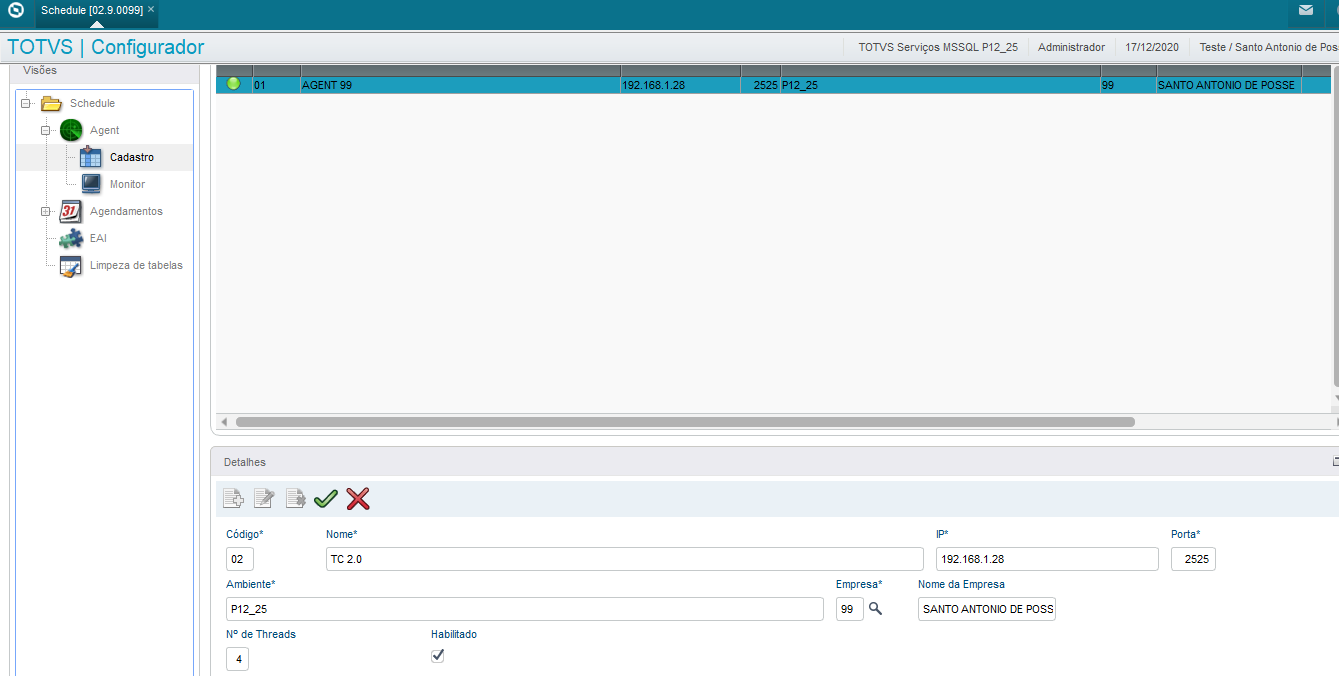Click the TOTVS logo icon in title bar
Image resolution: width=1339 pixels, height=676 pixels.
coord(16,10)
